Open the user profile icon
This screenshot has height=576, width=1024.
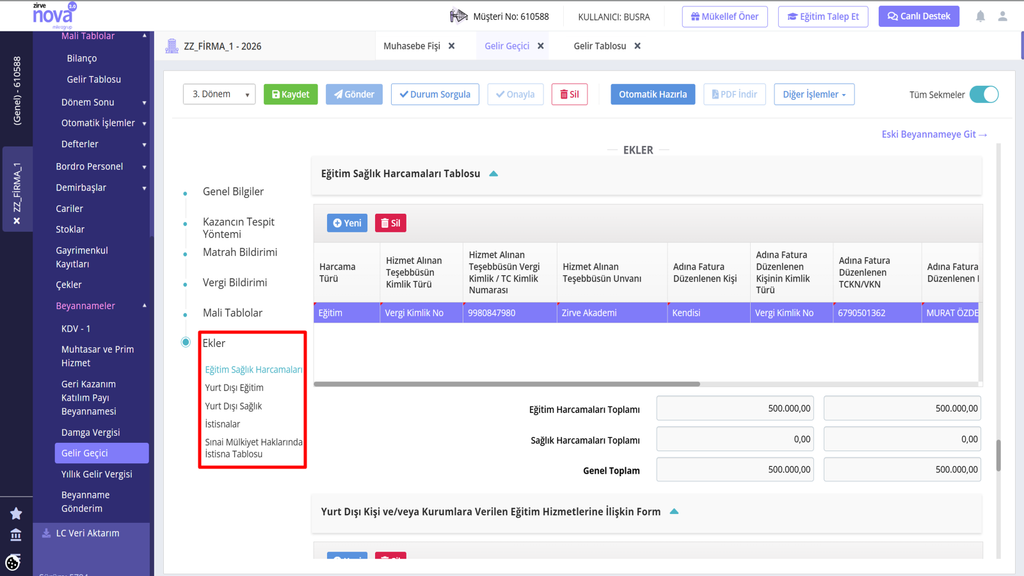click(1002, 16)
